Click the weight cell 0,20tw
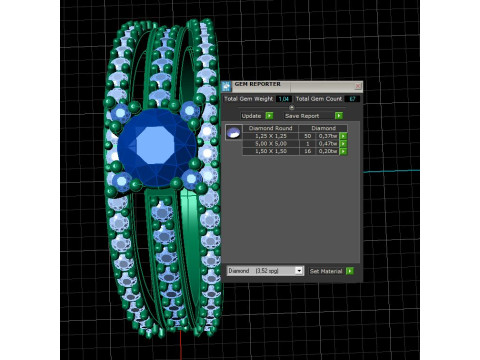Screen dimensions: 480x360 tap(328, 151)
